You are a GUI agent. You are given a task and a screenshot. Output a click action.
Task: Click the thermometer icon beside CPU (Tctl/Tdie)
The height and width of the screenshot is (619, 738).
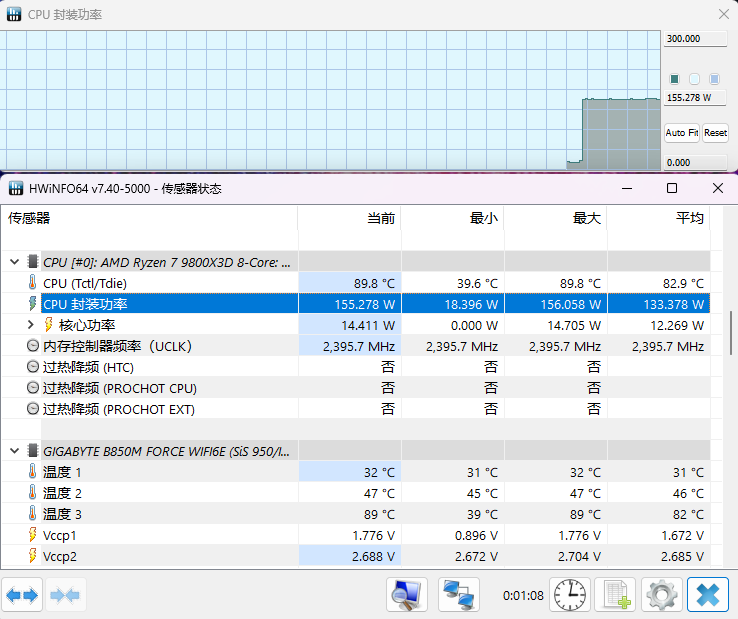[32, 283]
